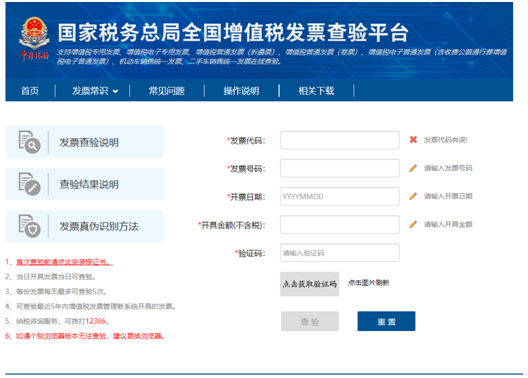This screenshot has width=528, height=378.
Task: Click the shield document icon beside 发票真伪识别方法
Action: pos(29,226)
